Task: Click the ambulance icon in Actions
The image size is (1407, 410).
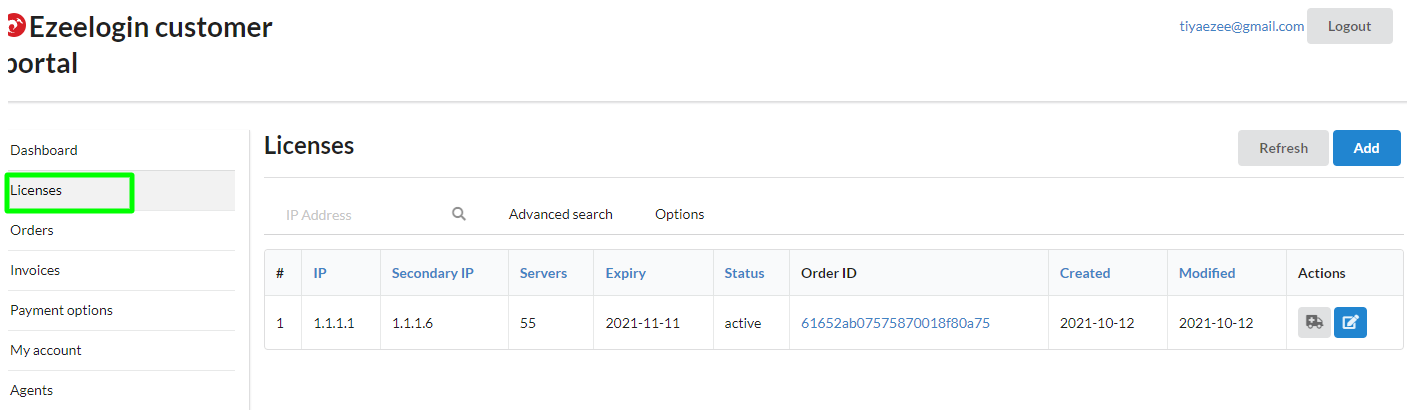Action: click(x=1314, y=322)
